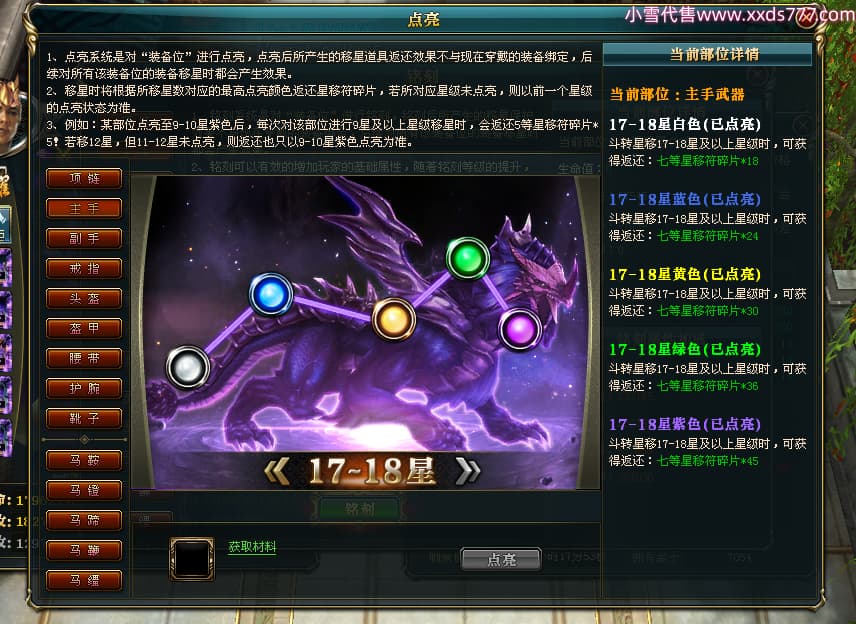Close the 点亮 window
The width and height of the screenshot is (856, 624).
(806, 17)
